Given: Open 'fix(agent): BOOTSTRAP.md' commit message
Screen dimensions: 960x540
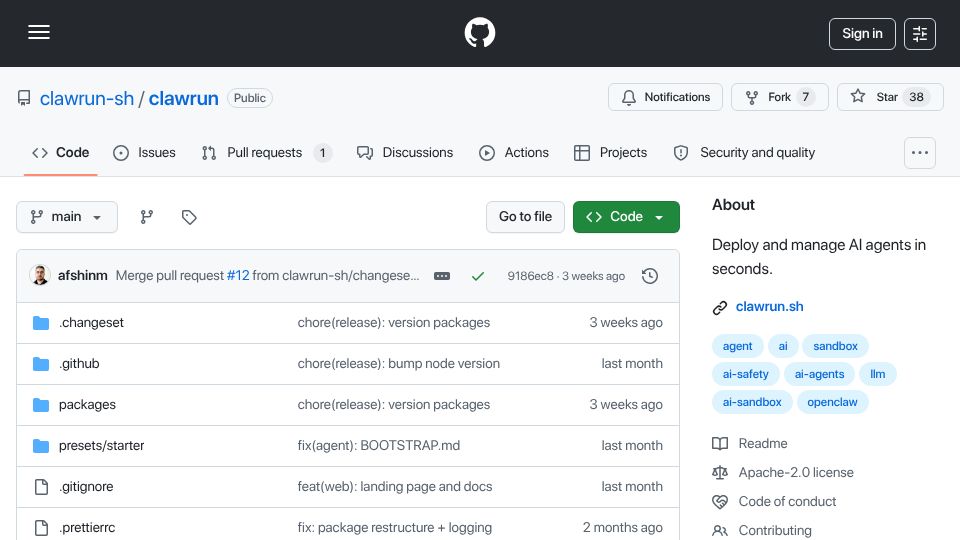Looking at the screenshot, I should 378,446.
